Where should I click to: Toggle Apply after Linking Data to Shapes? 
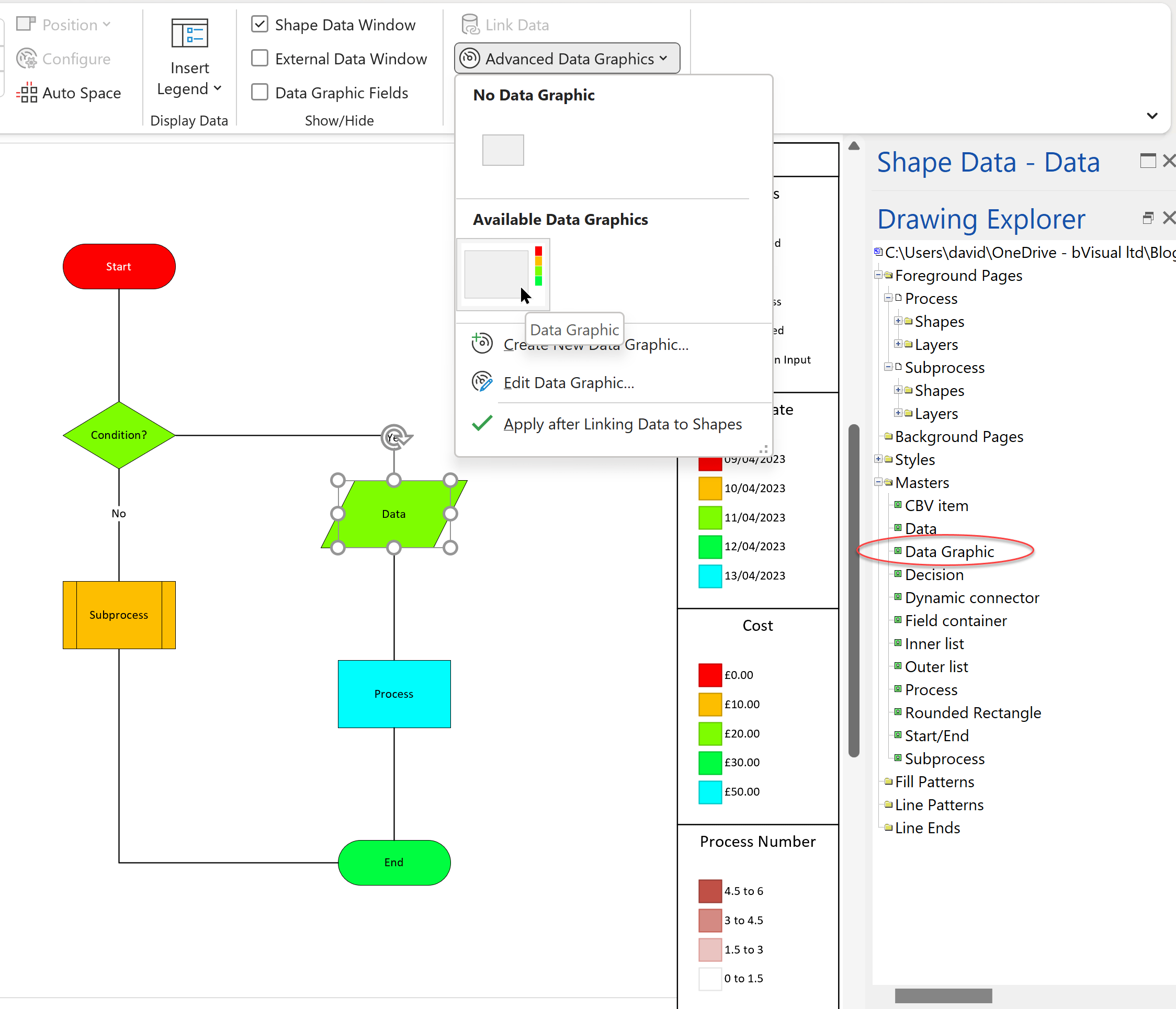coord(622,424)
